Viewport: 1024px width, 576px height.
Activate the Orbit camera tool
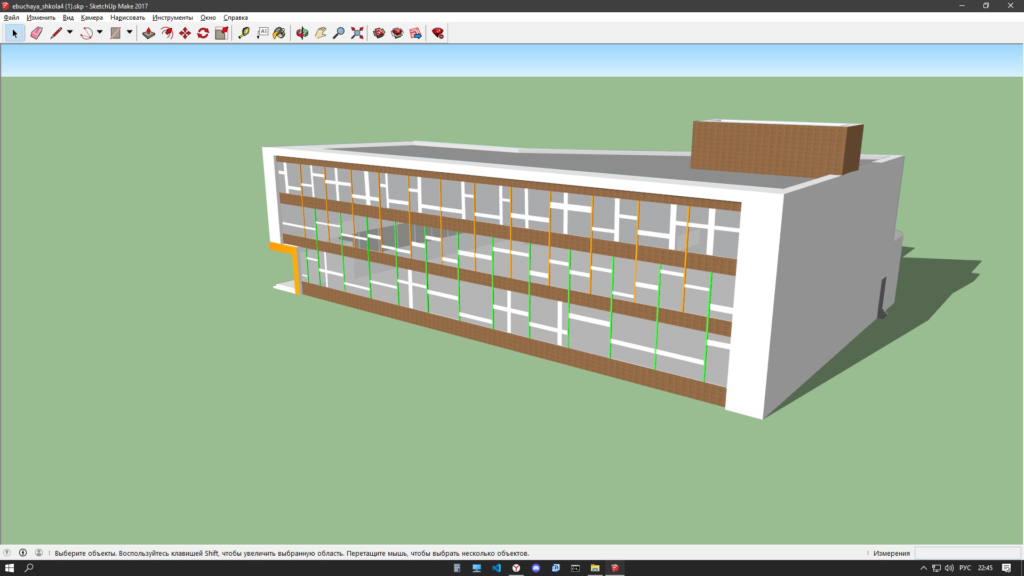click(302, 33)
